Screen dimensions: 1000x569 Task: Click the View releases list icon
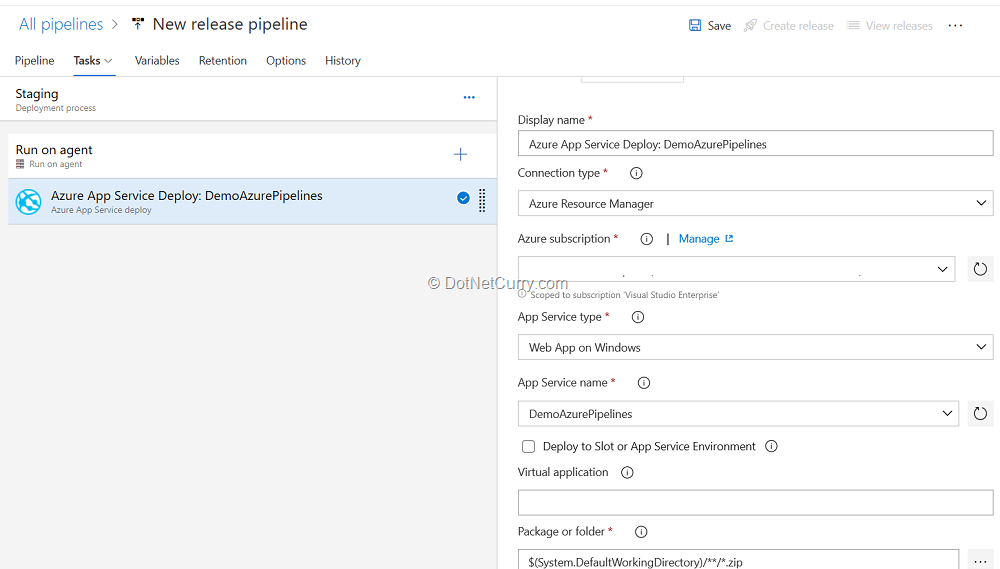pos(853,26)
